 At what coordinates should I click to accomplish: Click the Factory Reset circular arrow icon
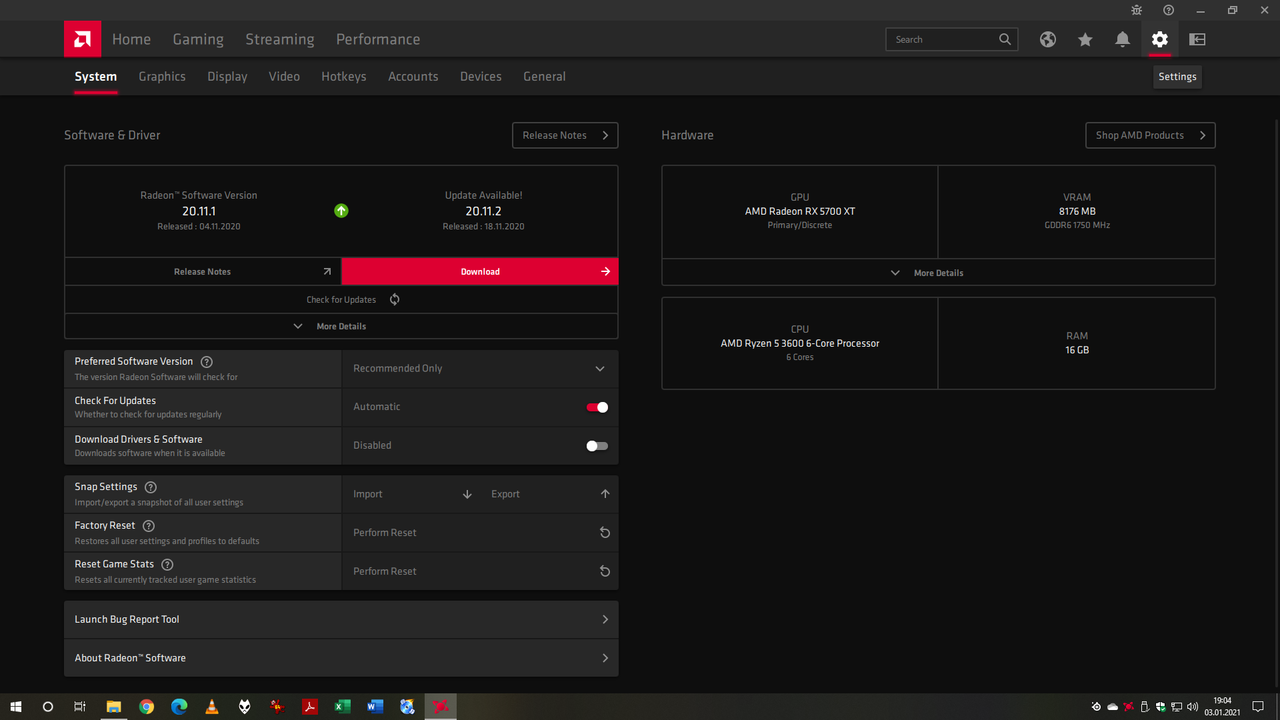click(x=604, y=533)
